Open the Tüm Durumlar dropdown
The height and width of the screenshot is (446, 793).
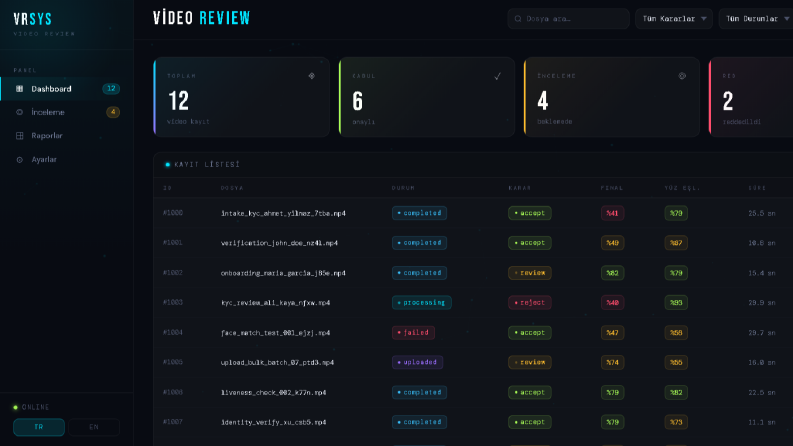click(756, 19)
